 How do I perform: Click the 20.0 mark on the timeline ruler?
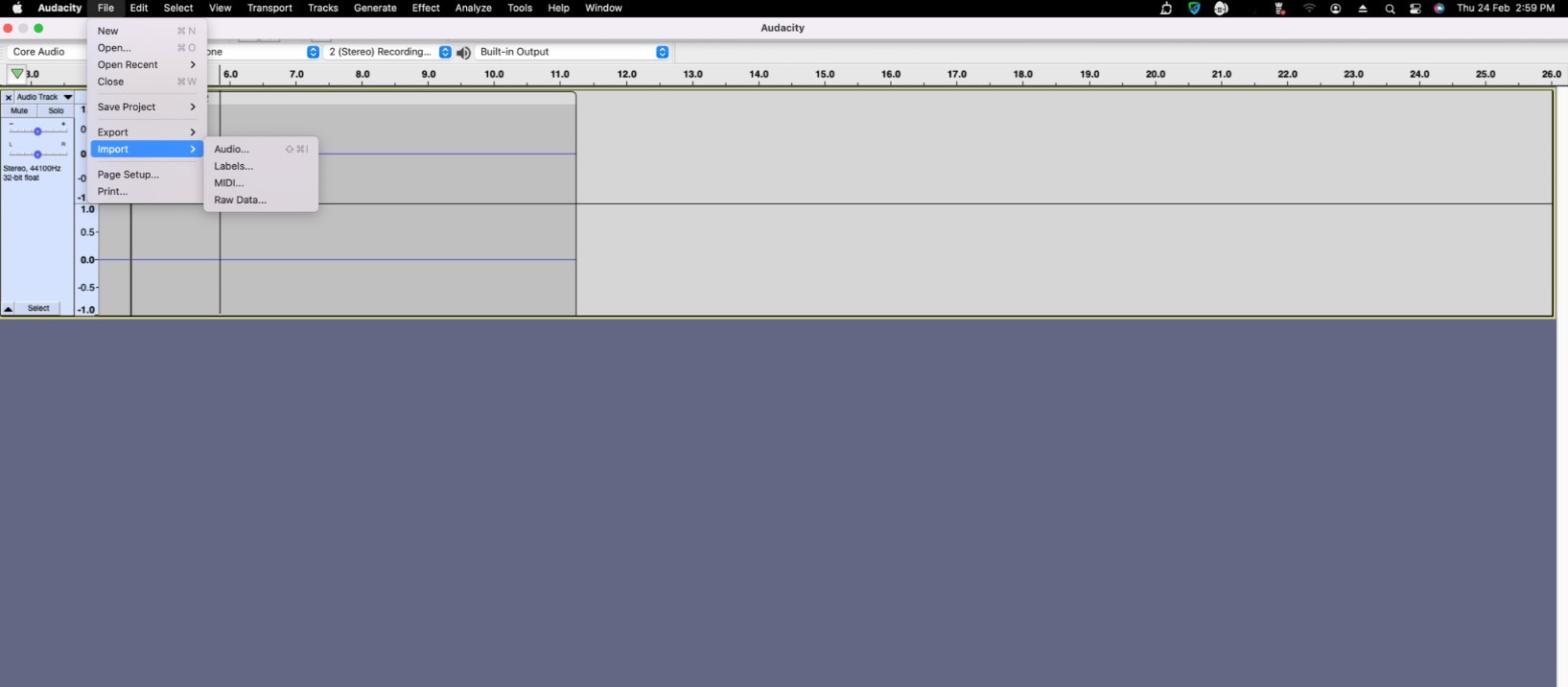pos(1156,75)
